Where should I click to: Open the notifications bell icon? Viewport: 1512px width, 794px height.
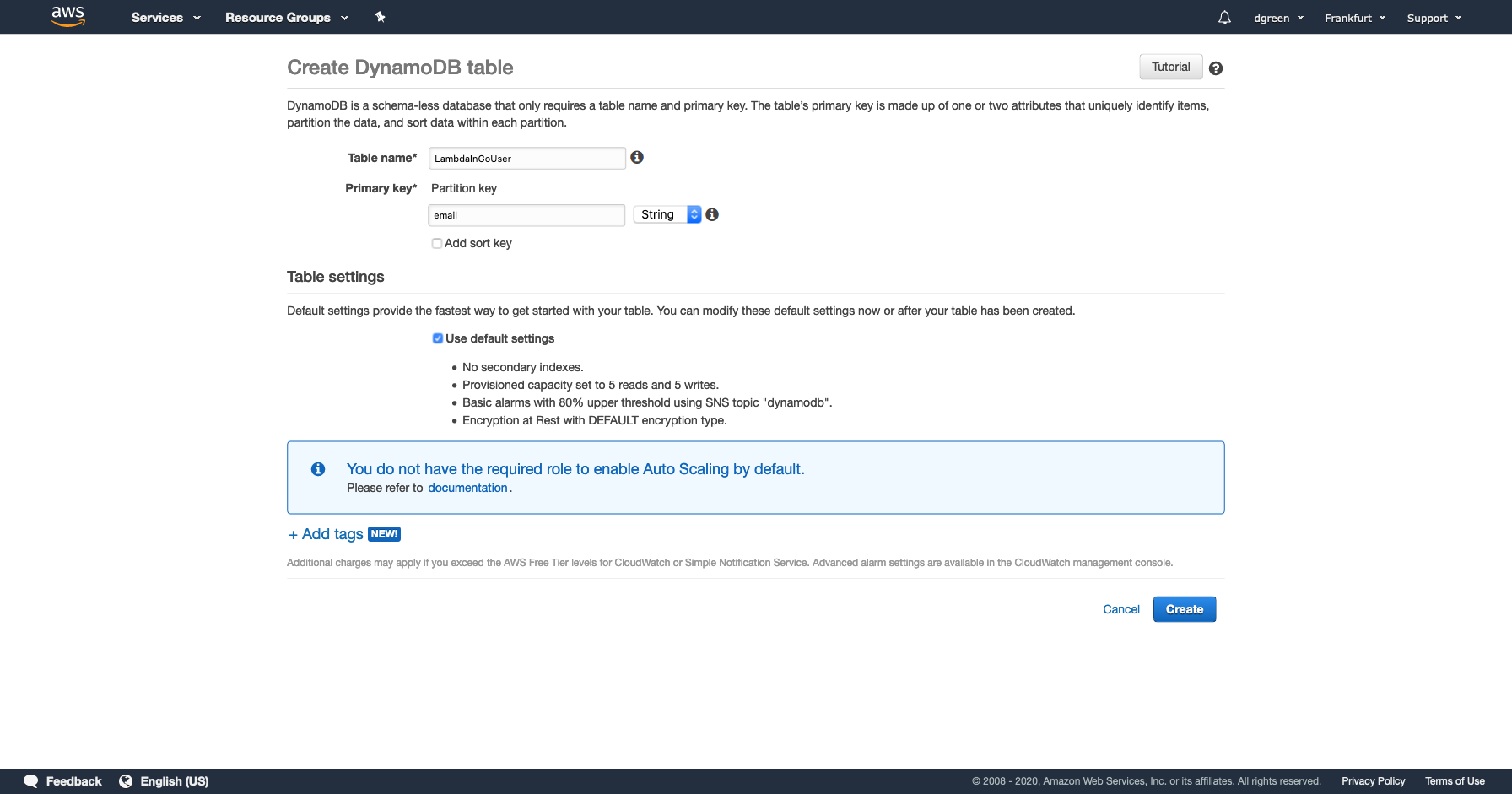pyautogui.click(x=1224, y=18)
